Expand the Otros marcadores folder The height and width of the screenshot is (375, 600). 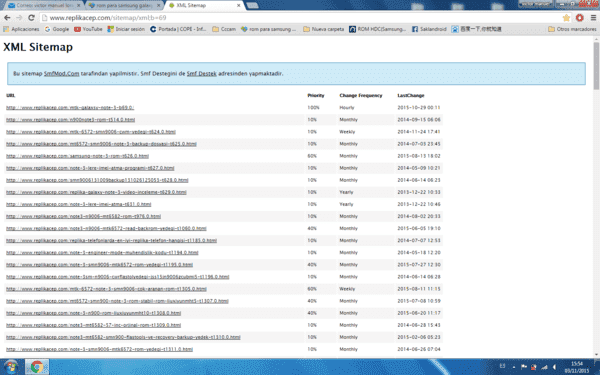(x=572, y=29)
